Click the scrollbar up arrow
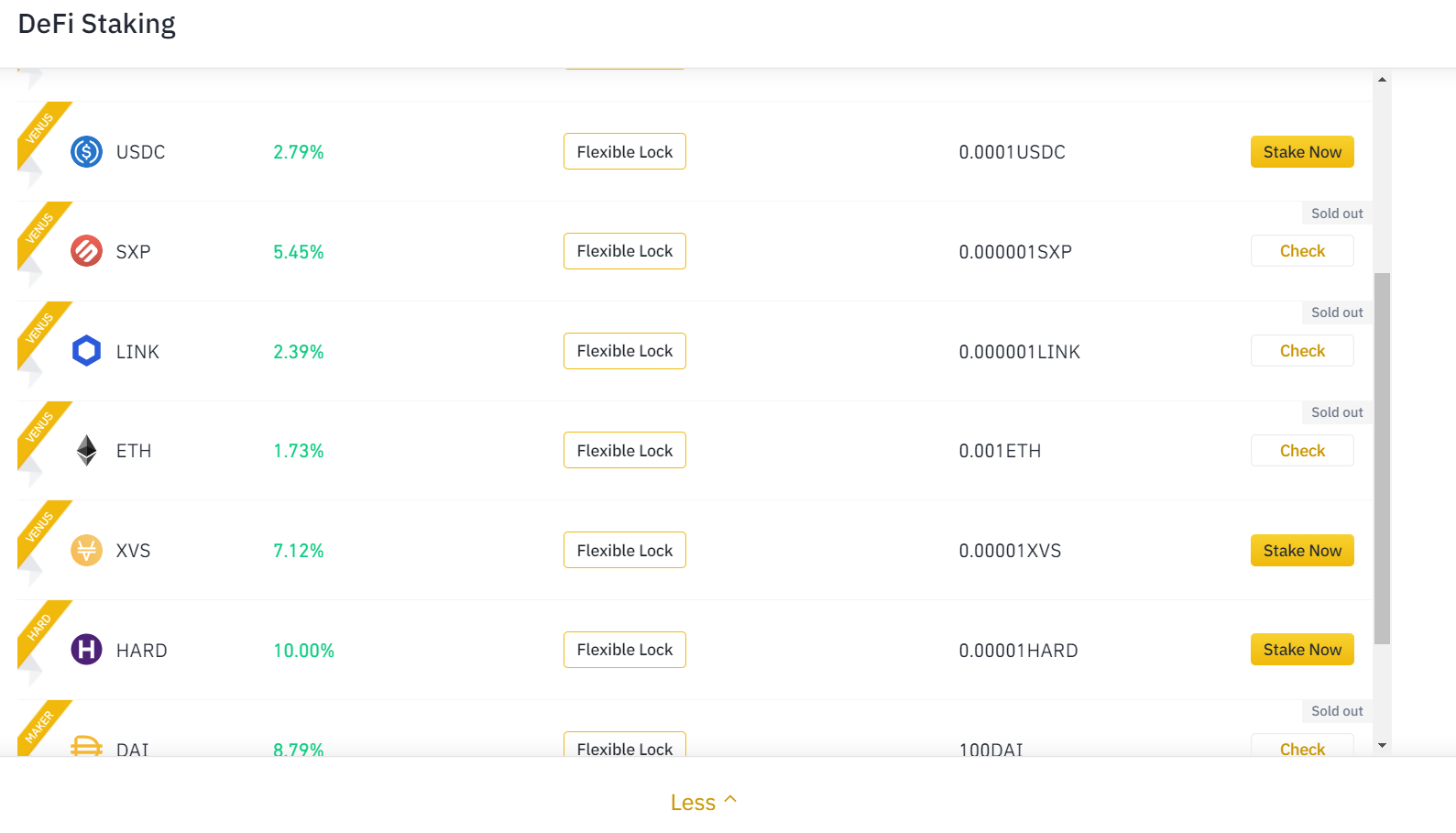The height and width of the screenshot is (833, 1456). coord(1382,80)
